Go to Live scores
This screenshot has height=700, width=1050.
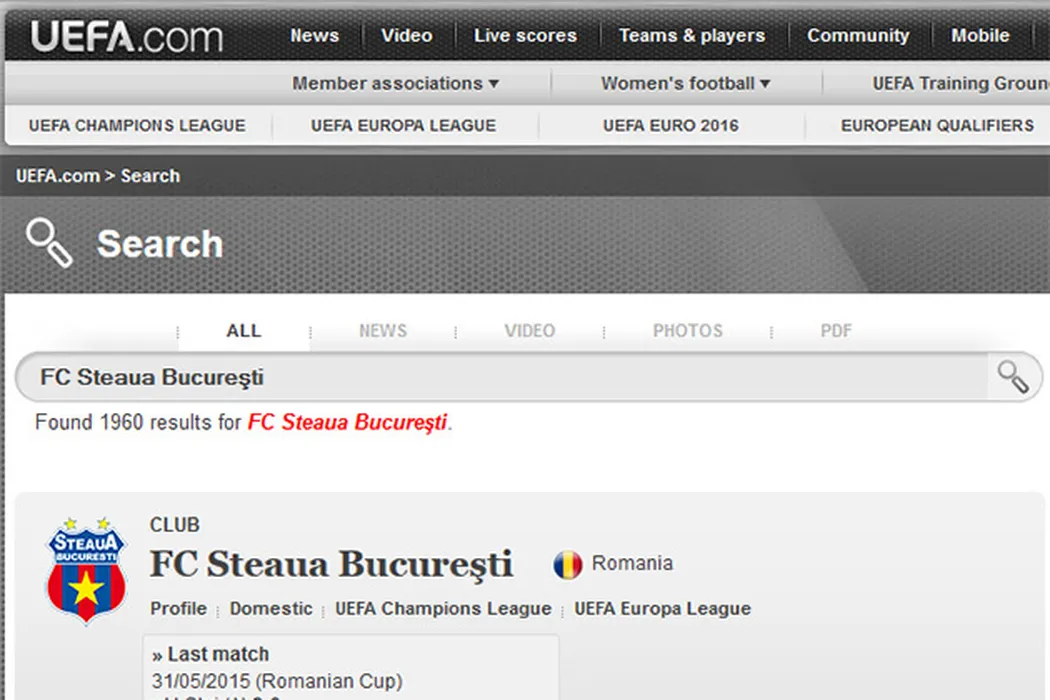525,36
